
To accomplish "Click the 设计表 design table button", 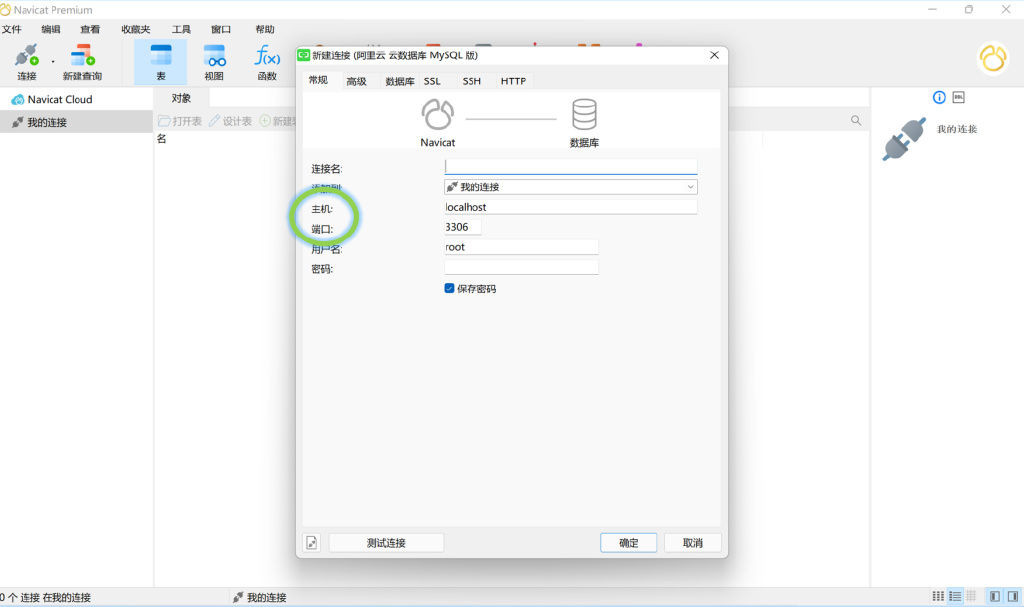I will [x=231, y=121].
